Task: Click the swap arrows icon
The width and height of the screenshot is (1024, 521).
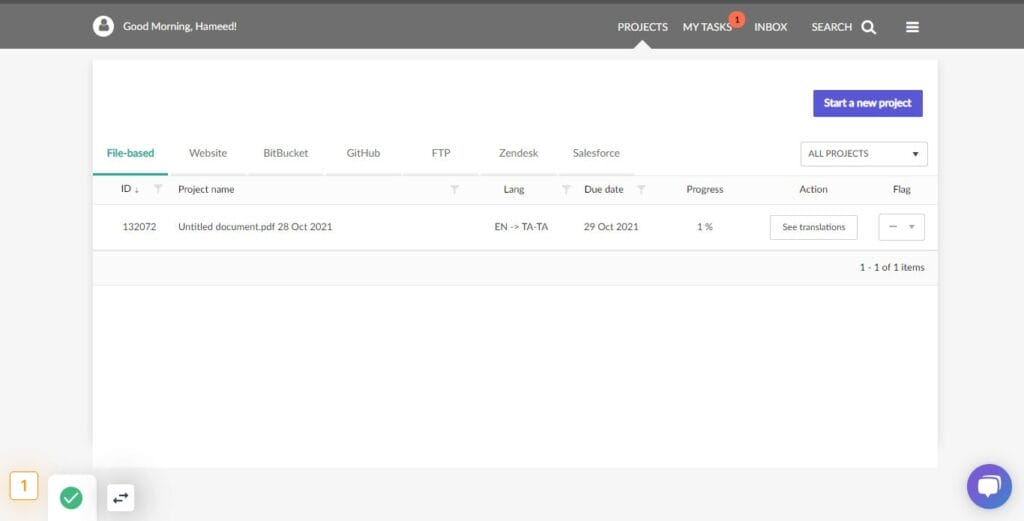Action: click(x=121, y=497)
